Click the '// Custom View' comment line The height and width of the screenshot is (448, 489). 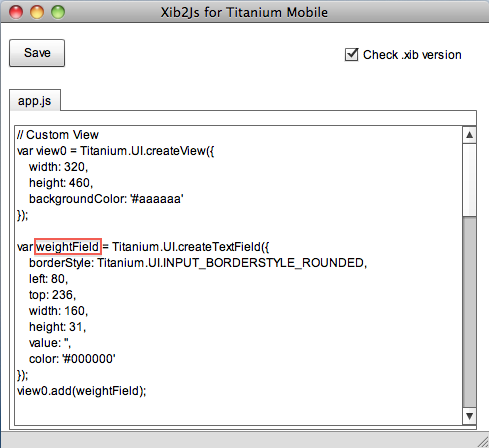tap(58, 135)
